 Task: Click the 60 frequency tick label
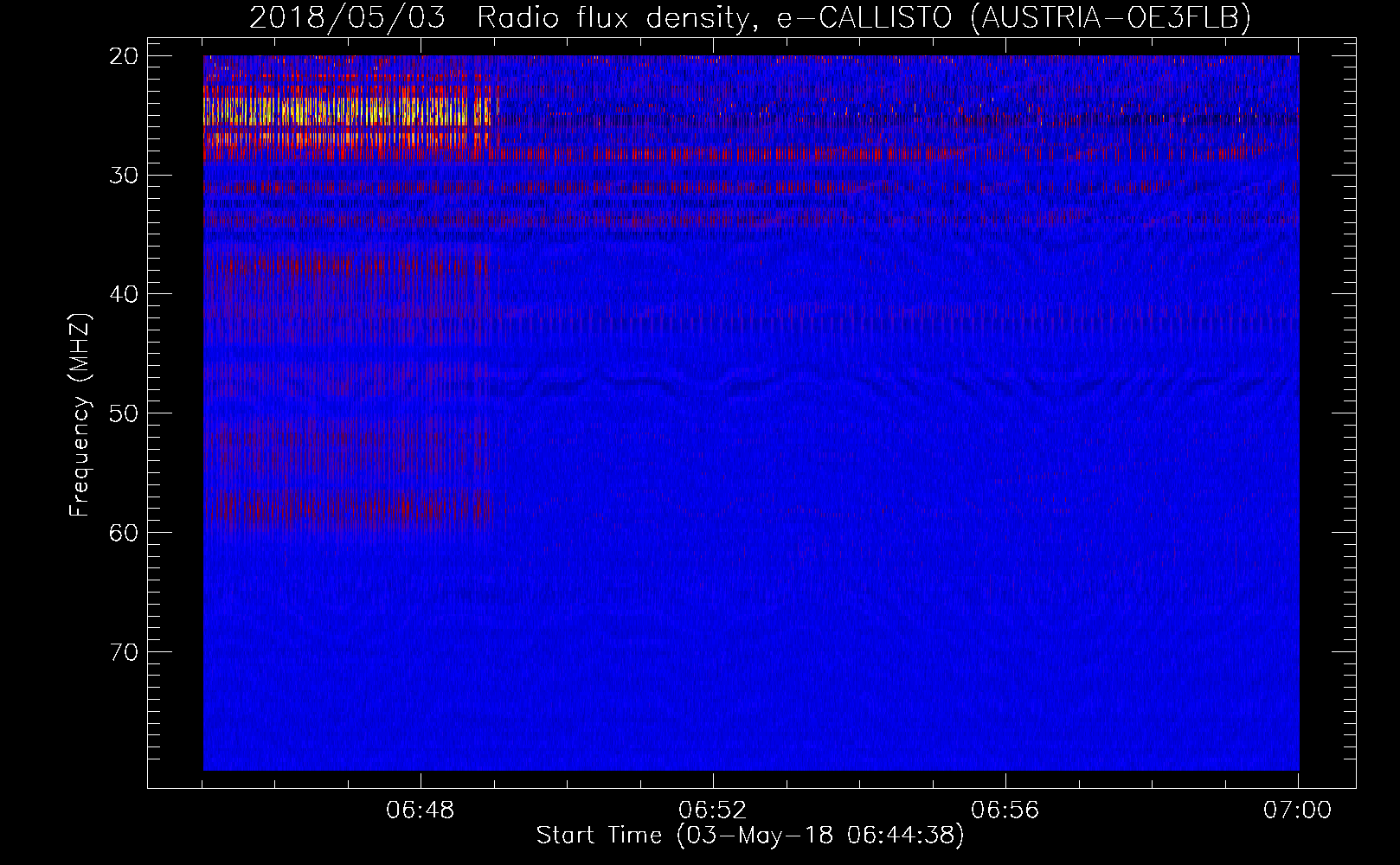pyautogui.click(x=125, y=533)
